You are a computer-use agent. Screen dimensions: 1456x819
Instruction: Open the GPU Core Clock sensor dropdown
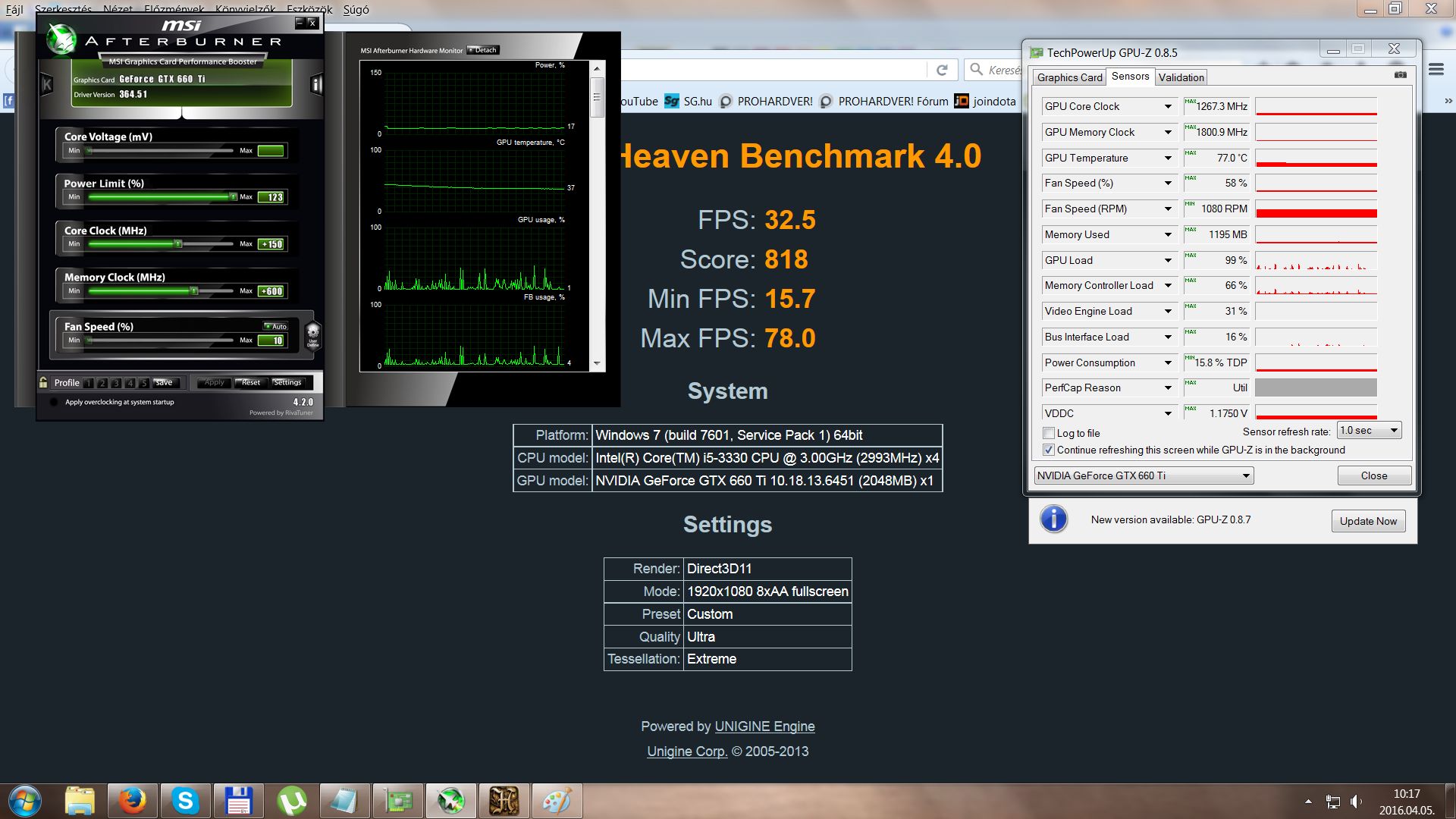coord(1168,106)
